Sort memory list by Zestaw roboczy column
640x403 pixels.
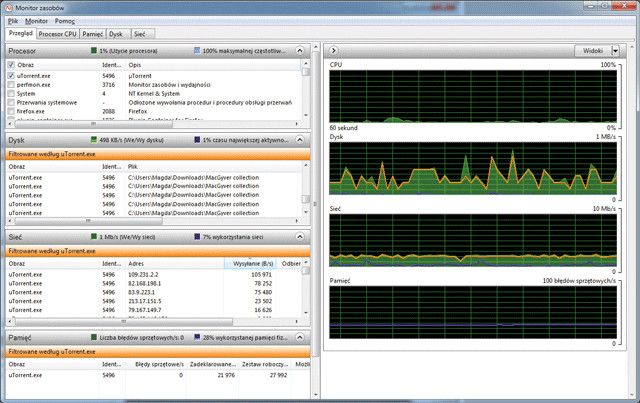[265, 364]
